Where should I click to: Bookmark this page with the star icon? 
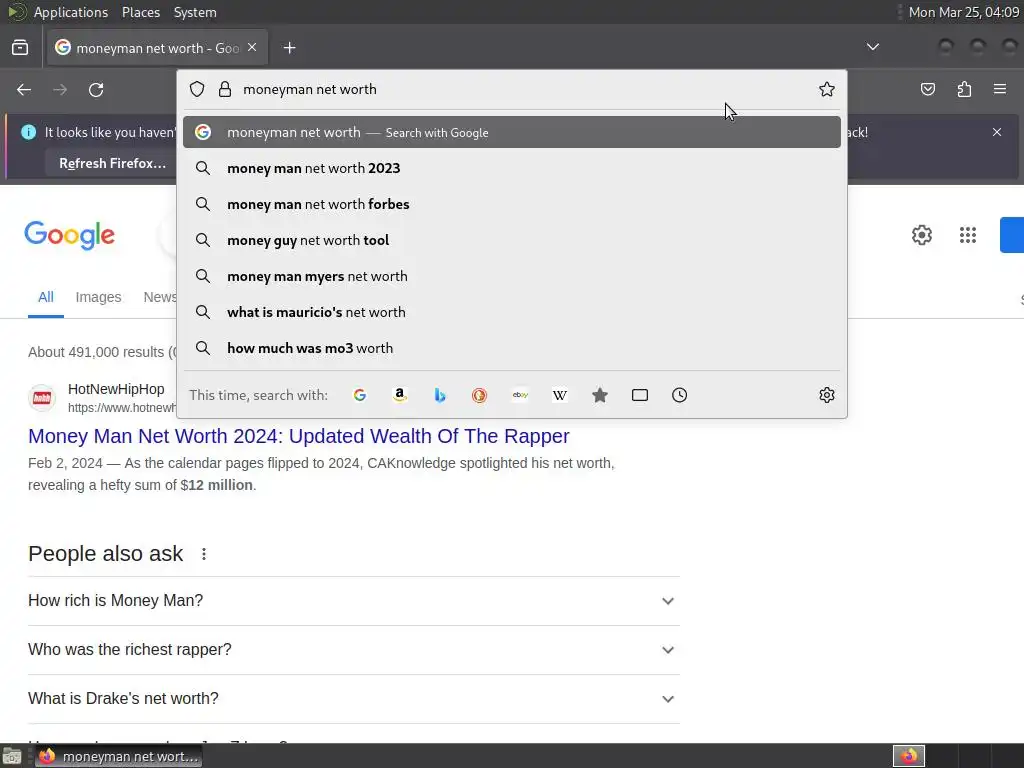click(827, 89)
